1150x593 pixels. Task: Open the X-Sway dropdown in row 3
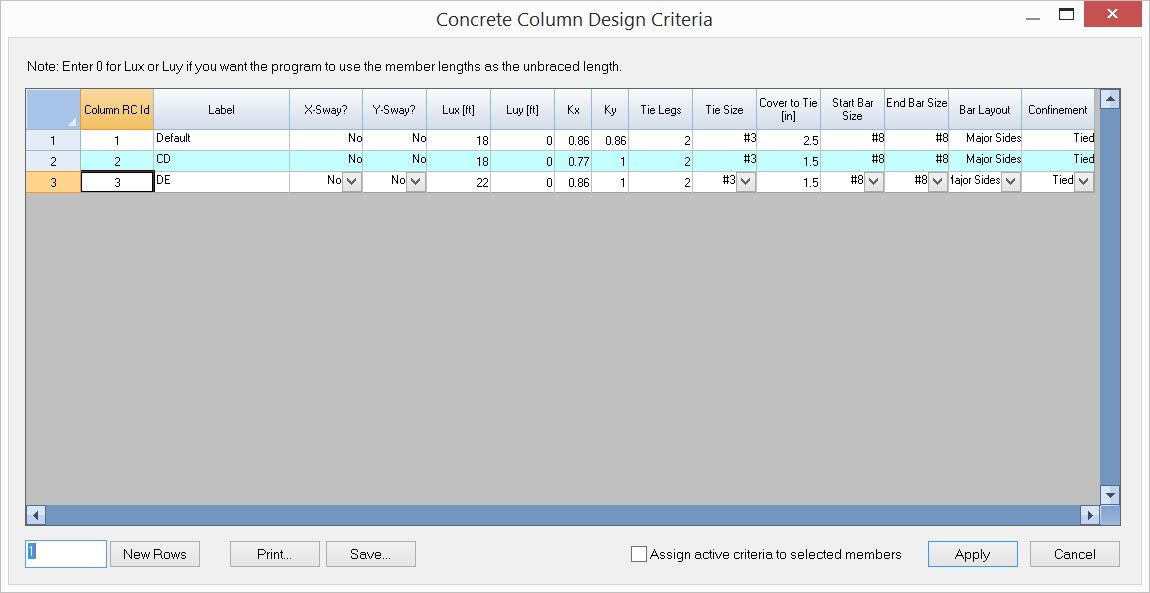click(352, 181)
